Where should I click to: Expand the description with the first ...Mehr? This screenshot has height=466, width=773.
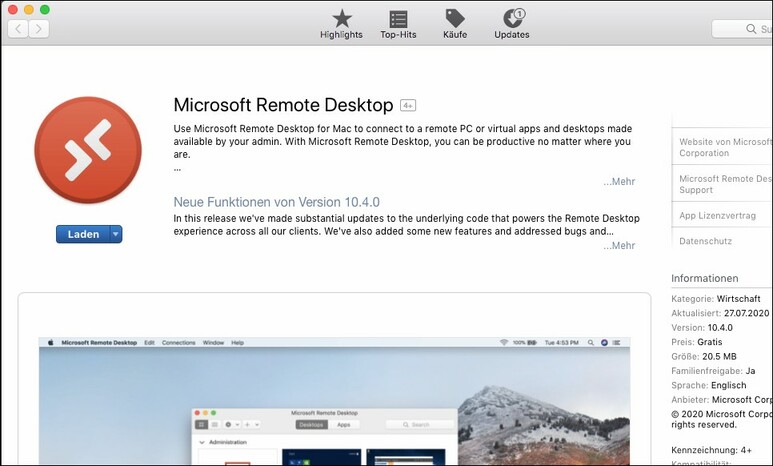[x=619, y=181]
